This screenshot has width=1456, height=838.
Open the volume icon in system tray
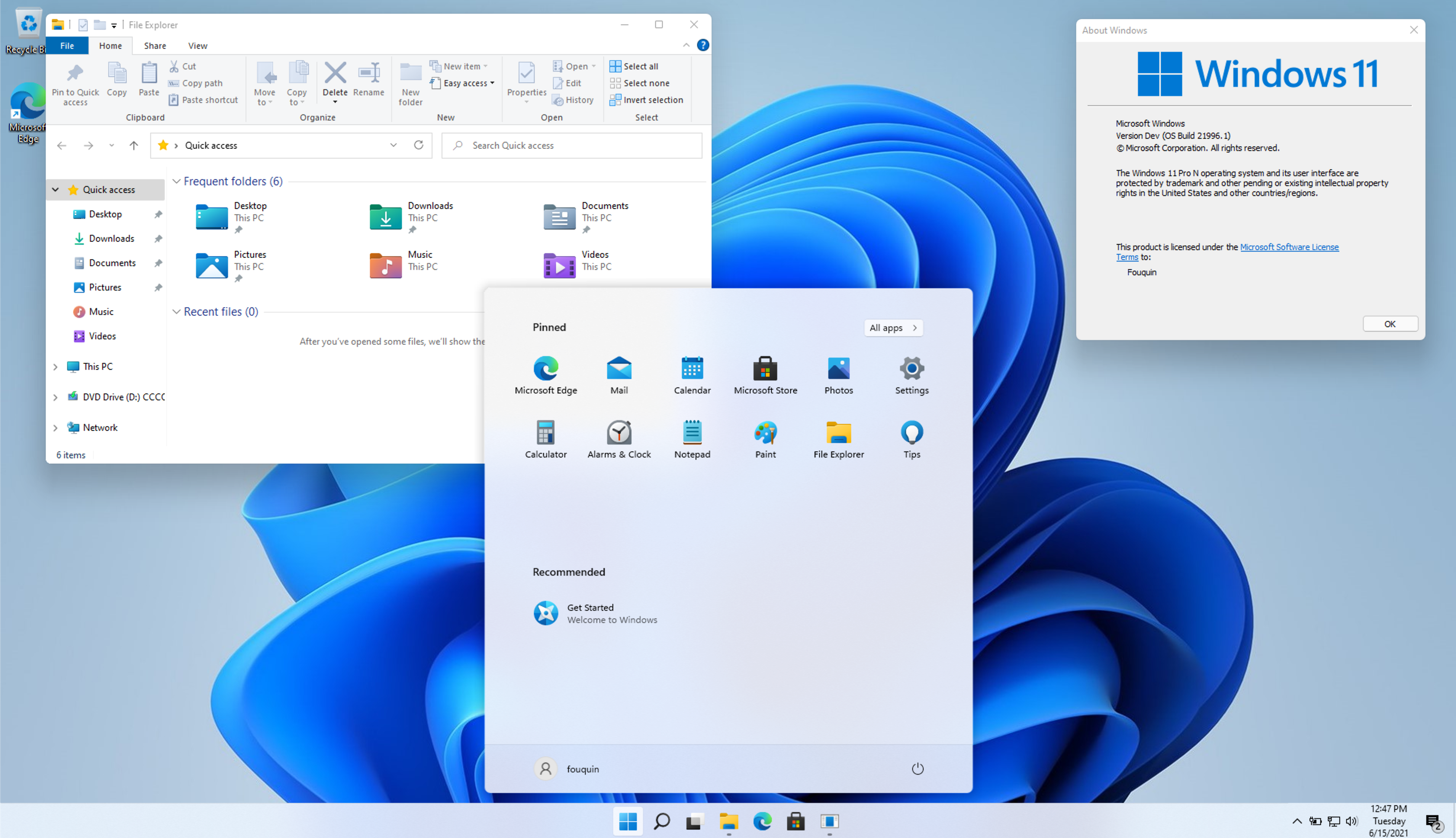pos(1351,821)
